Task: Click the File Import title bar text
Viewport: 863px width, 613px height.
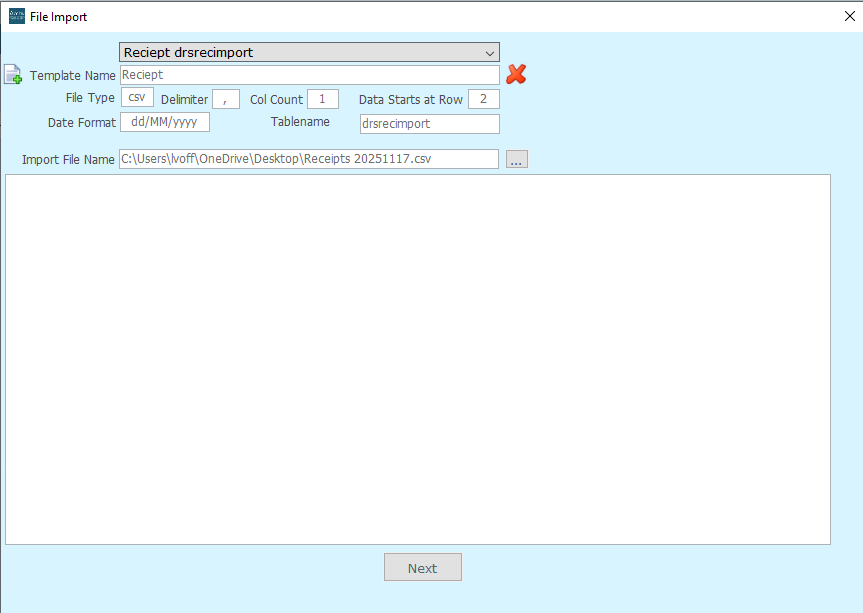Action: (x=58, y=16)
